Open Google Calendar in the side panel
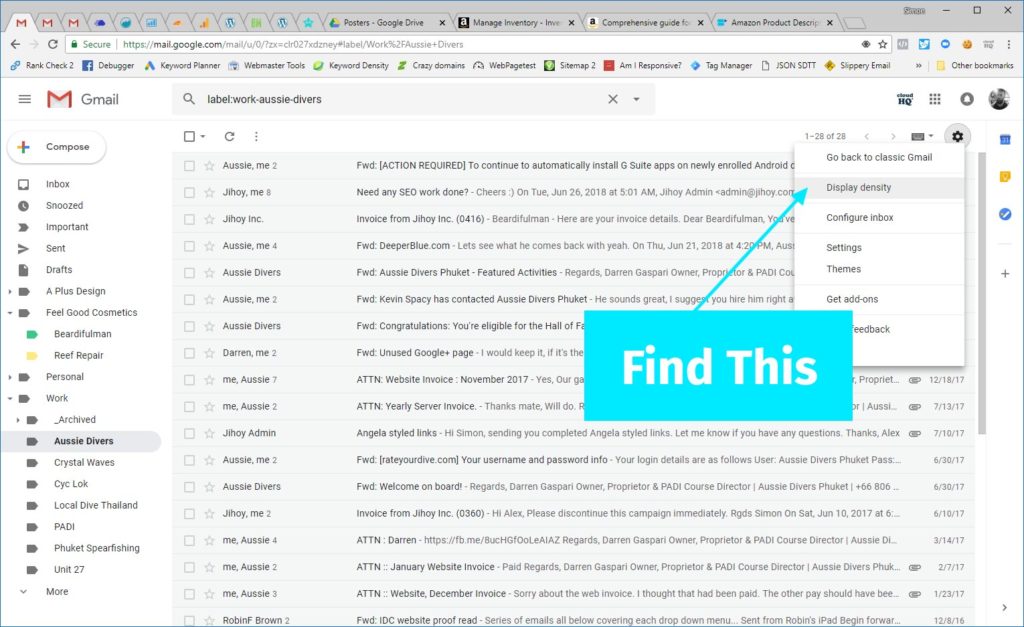Screen dimensions: 1024x627 [1004, 139]
